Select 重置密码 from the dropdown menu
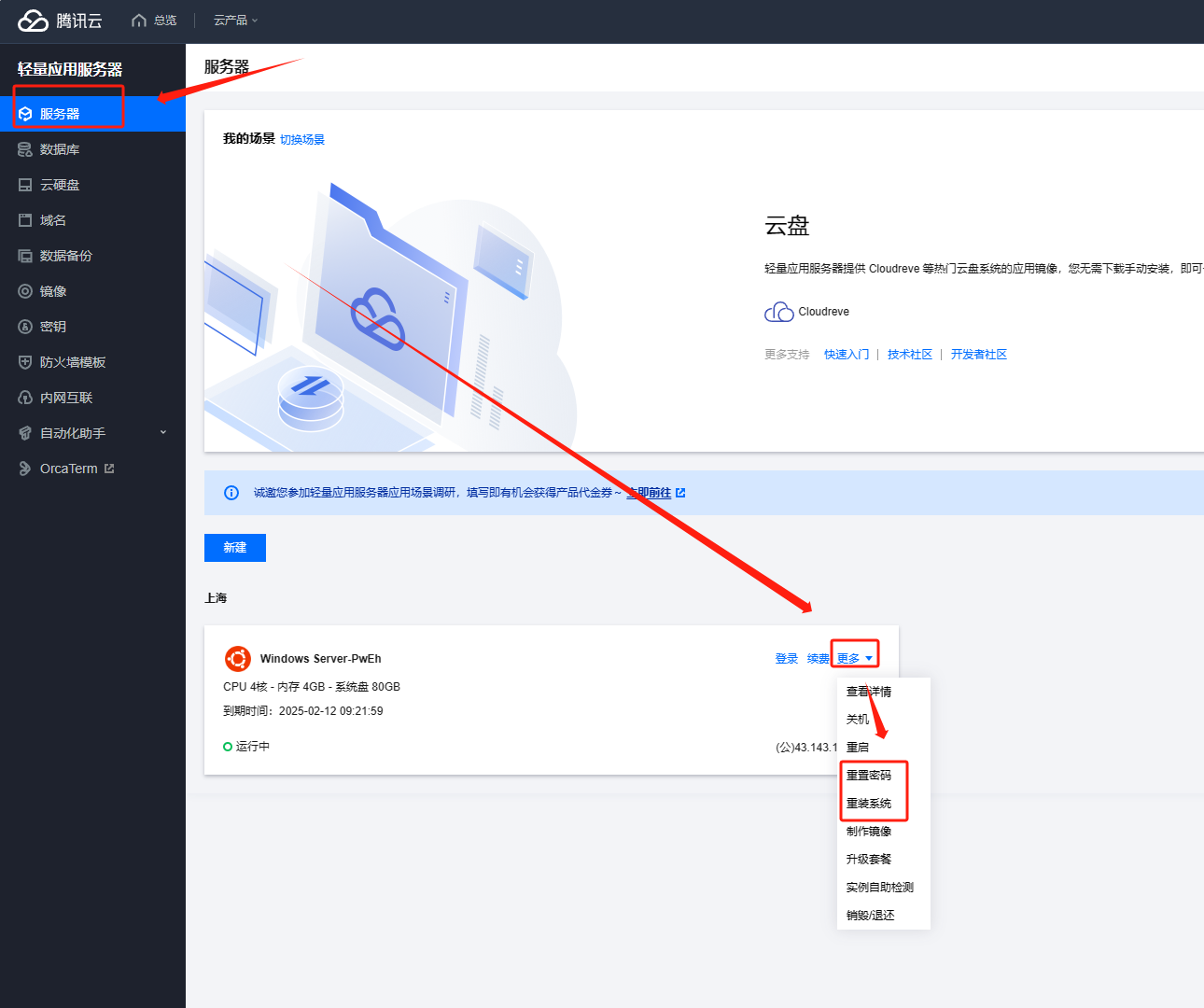The height and width of the screenshot is (1008, 1204). click(868, 776)
